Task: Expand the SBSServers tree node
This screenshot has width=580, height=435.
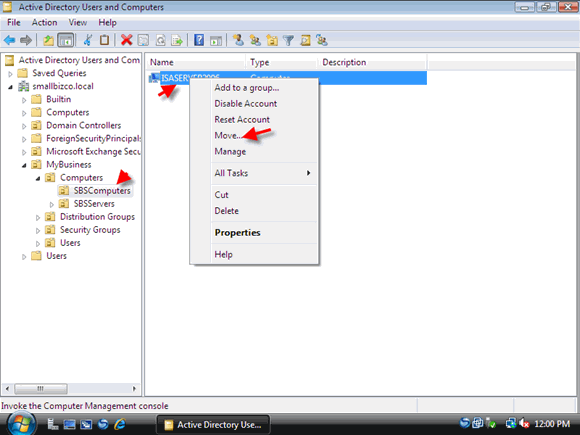Action: point(52,204)
